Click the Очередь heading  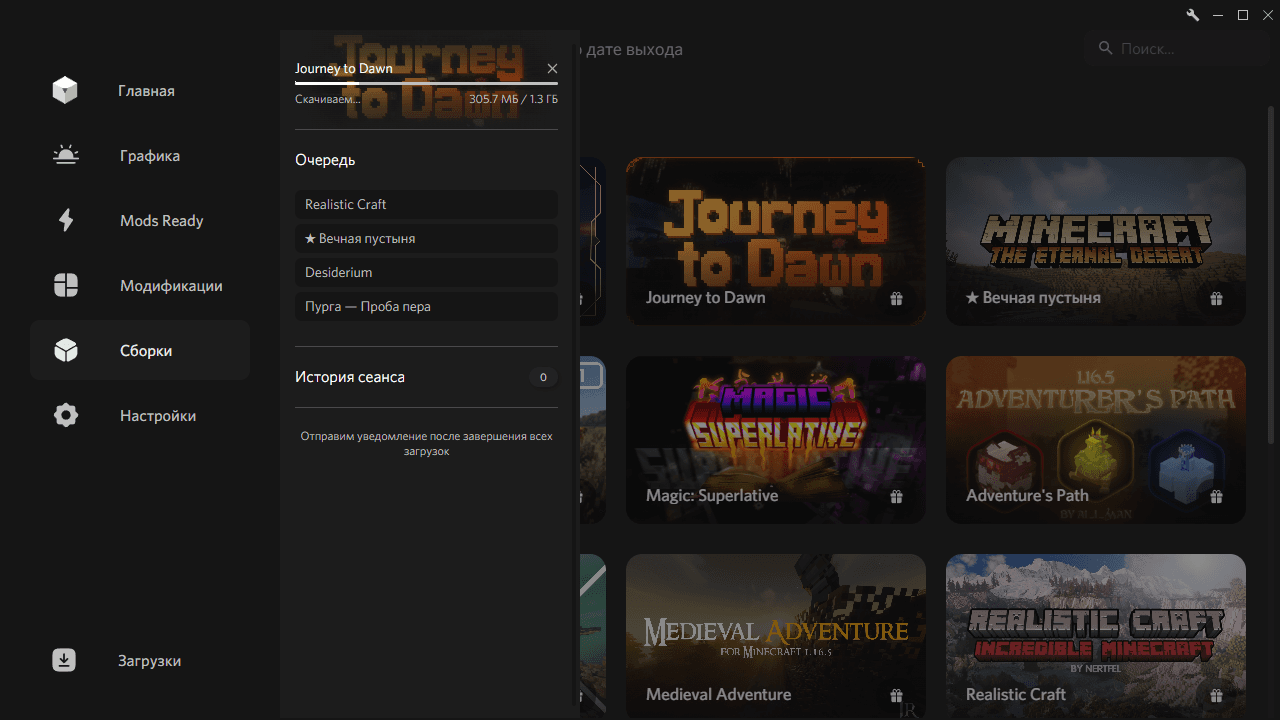point(325,160)
